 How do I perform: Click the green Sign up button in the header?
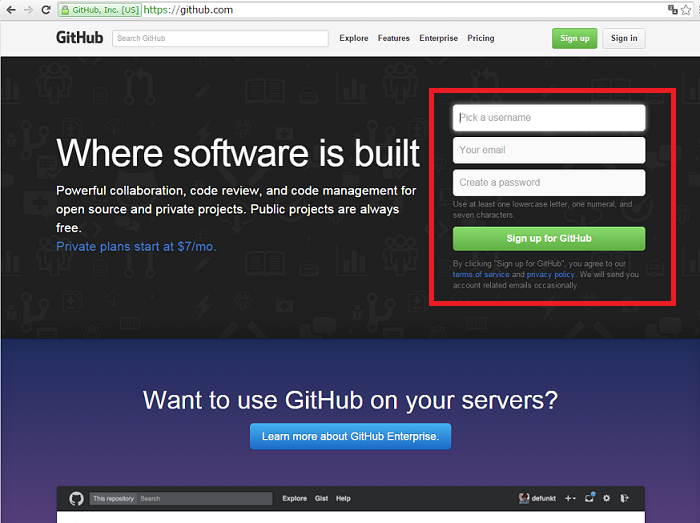click(x=574, y=38)
